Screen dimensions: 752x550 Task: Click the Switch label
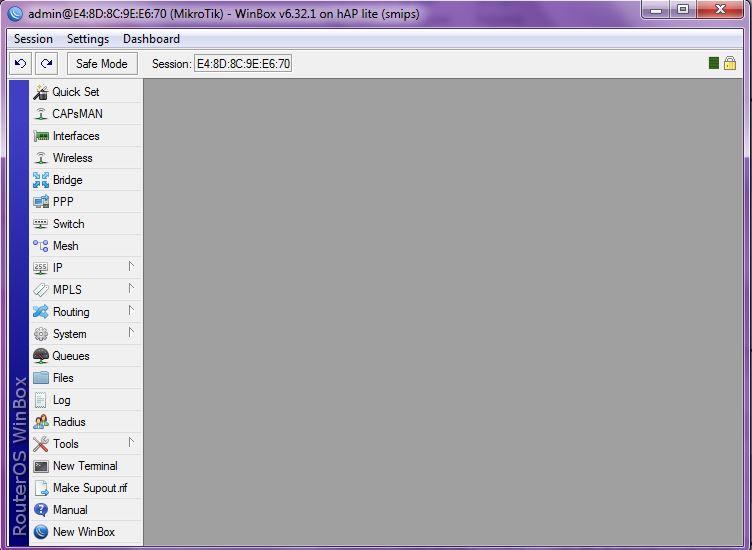tap(69, 224)
